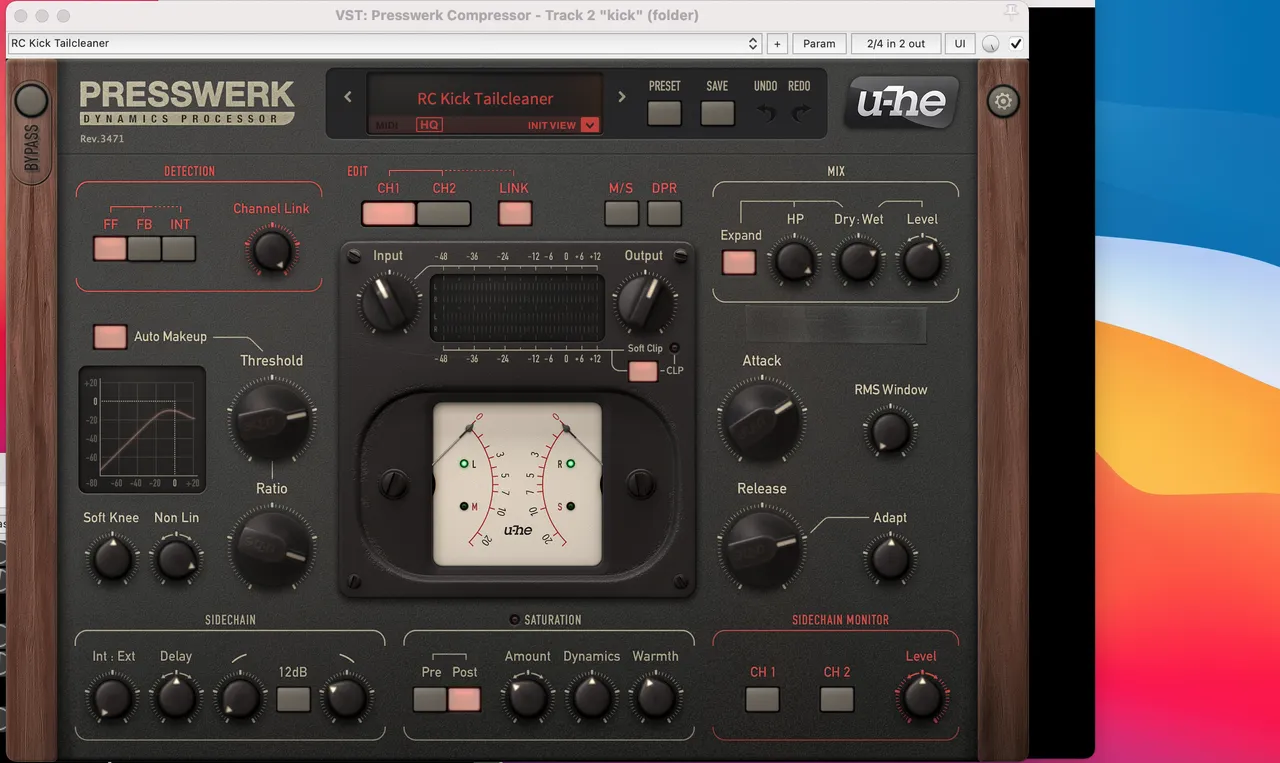This screenshot has height=763, width=1280.
Task: Click the saturation Amount knob
Action: [527, 697]
